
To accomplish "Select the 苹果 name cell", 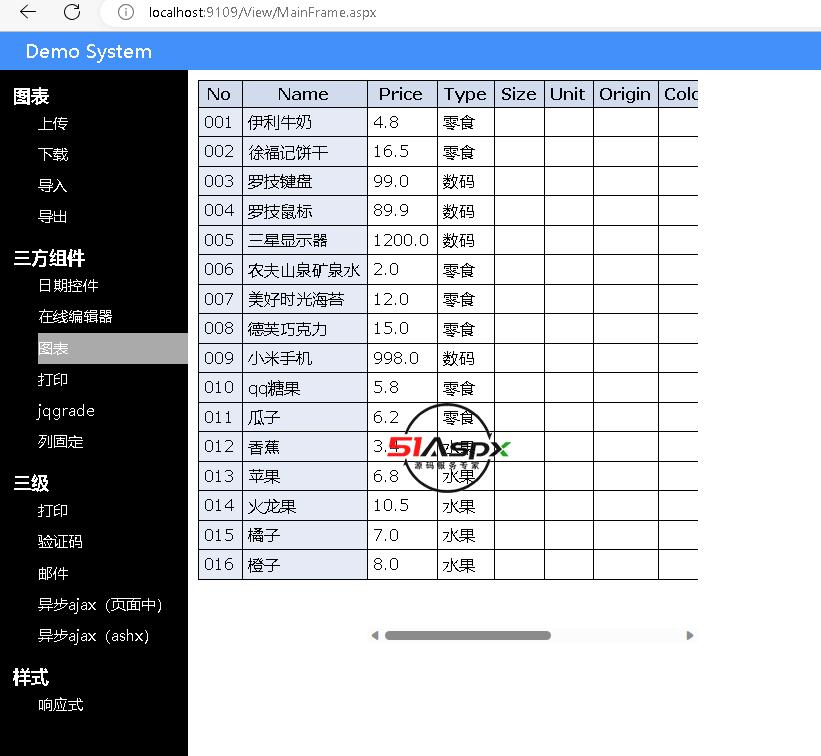I will pos(304,476).
